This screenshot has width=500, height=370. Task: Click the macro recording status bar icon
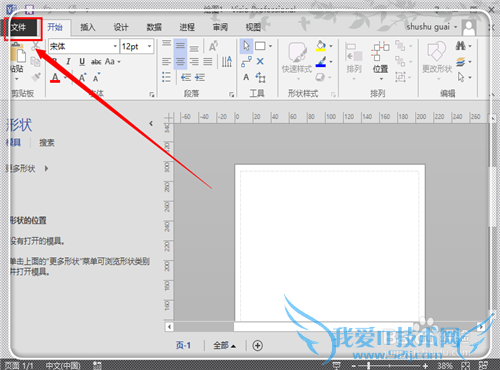[97, 365]
